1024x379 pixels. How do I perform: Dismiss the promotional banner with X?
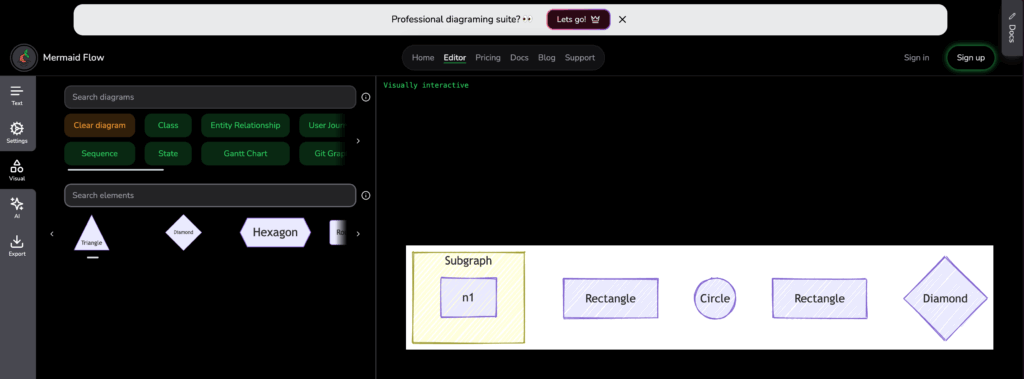pos(622,20)
